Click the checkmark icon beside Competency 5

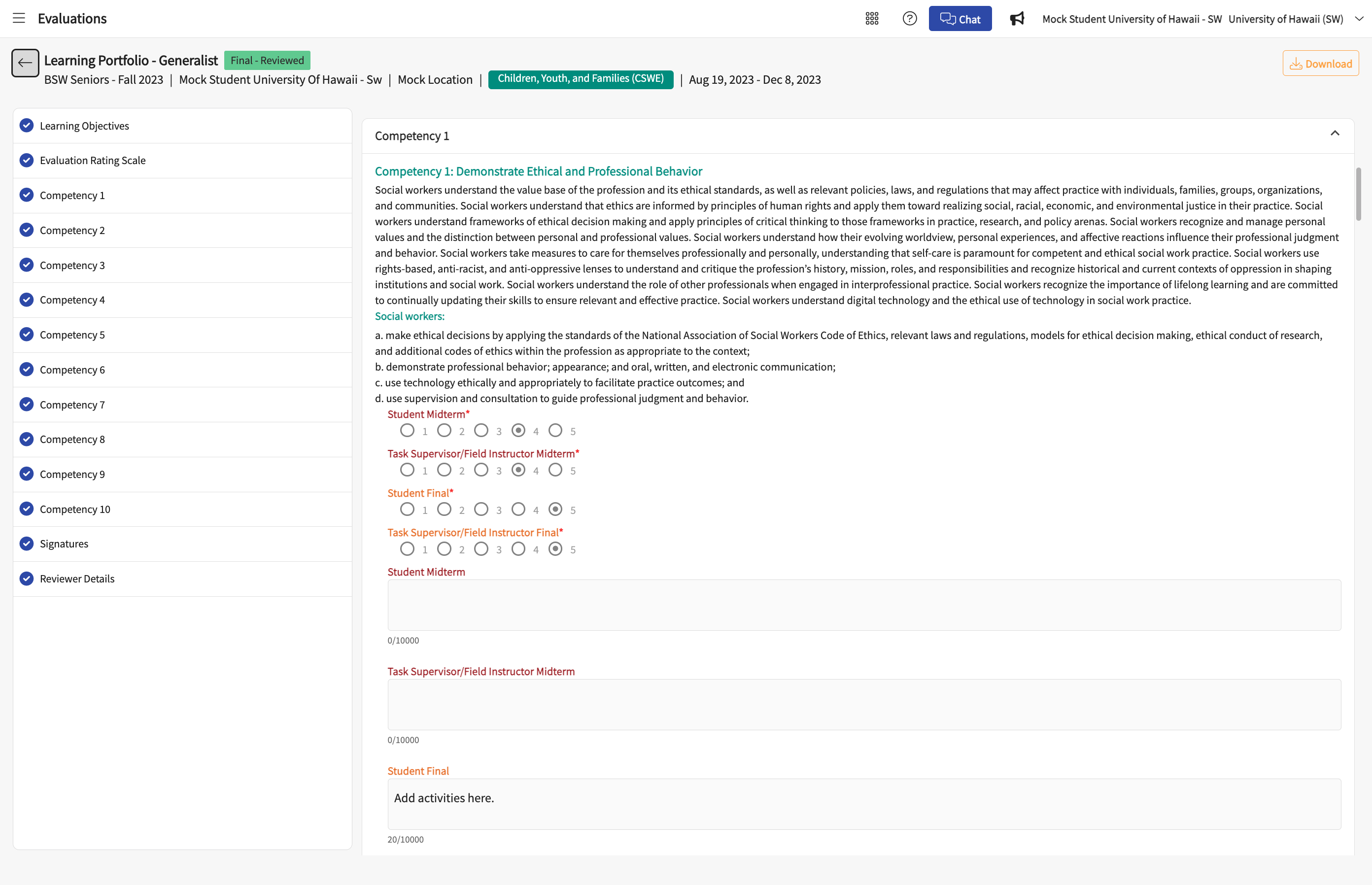coord(27,334)
